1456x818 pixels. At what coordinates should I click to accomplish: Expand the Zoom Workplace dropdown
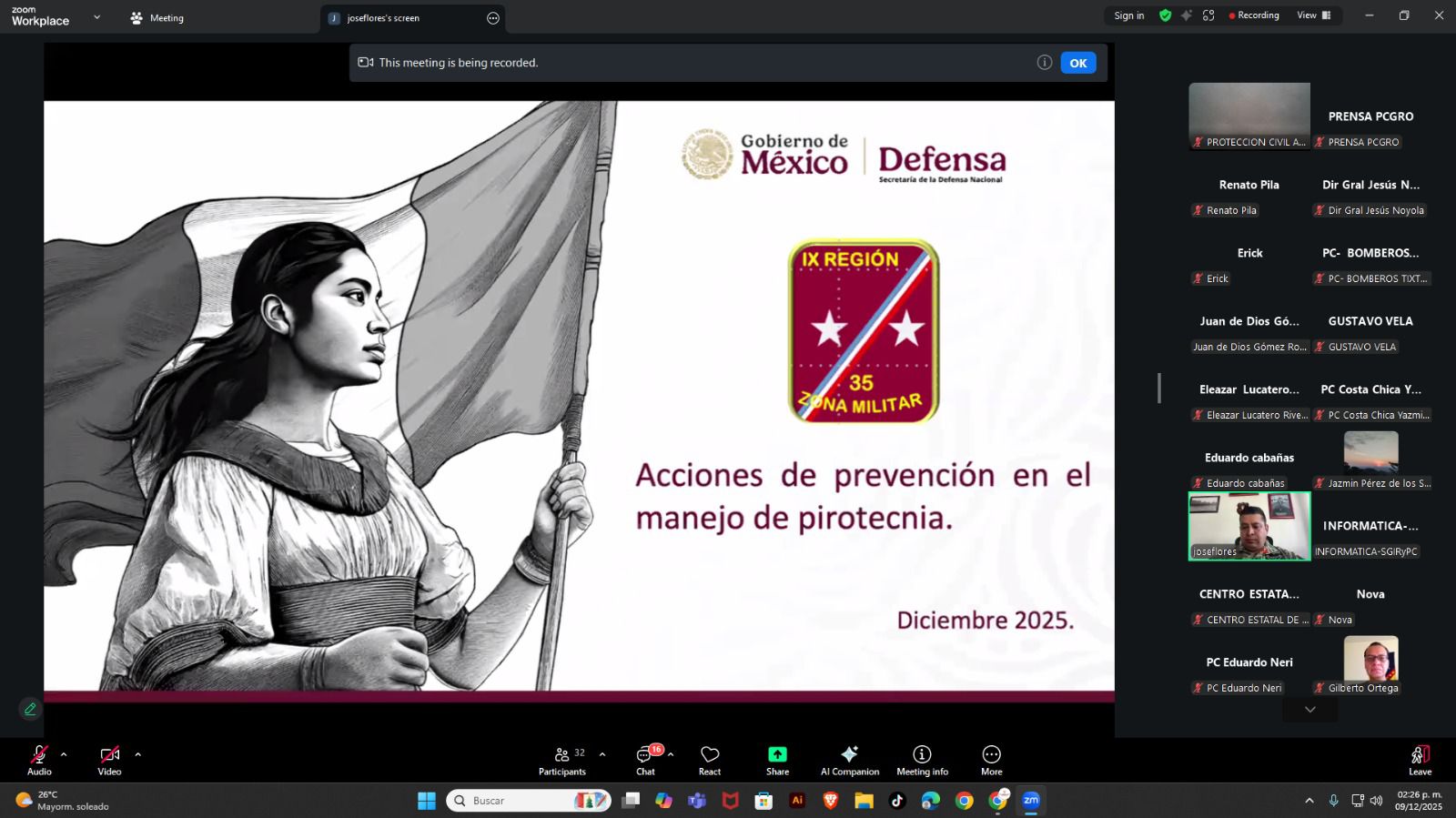(x=96, y=17)
